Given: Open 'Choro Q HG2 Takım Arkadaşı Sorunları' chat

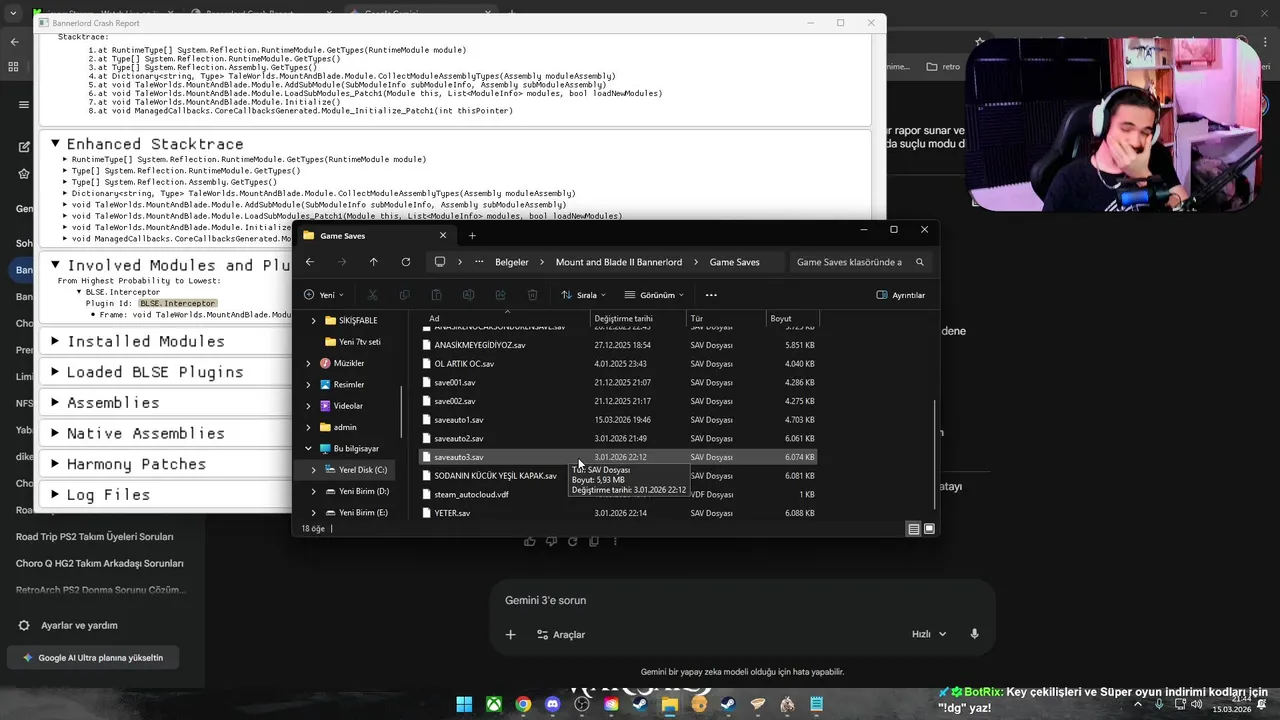Looking at the screenshot, I should click(100, 563).
